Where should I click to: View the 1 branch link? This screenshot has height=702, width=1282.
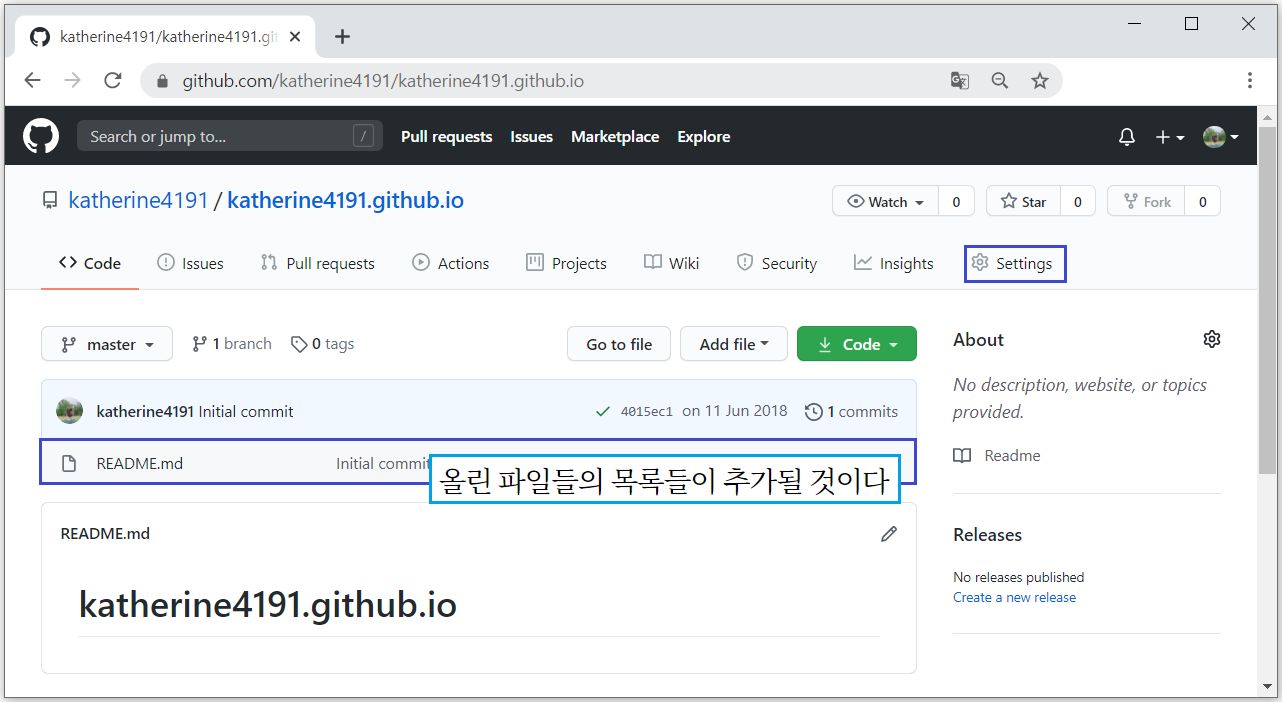[232, 344]
